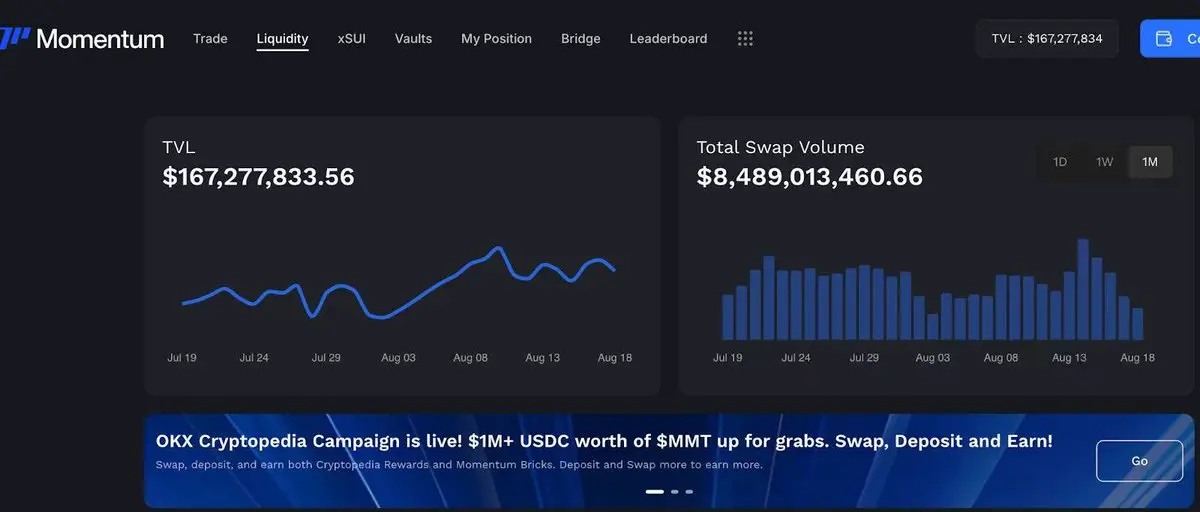Select the second banner carousel dot
The height and width of the screenshot is (512, 1200).
tap(675, 492)
